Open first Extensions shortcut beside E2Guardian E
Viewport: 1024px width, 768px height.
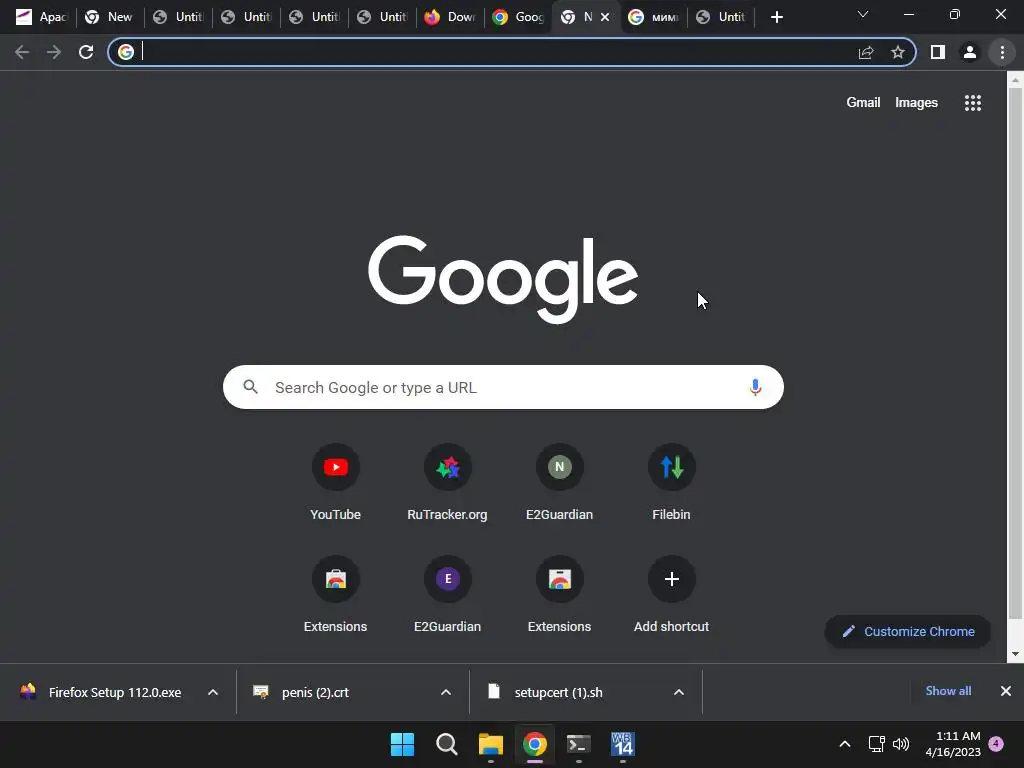(x=336, y=595)
